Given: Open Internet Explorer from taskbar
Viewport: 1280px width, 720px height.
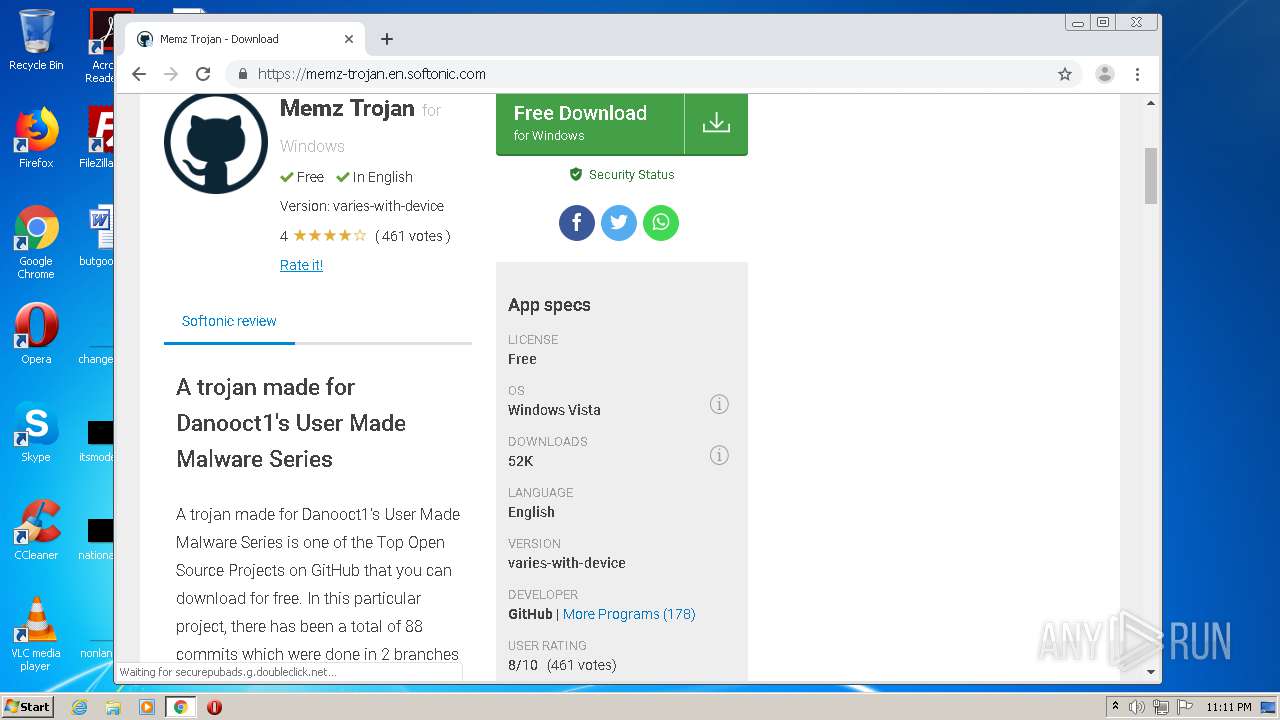Looking at the screenshot, I should click(79, 707).
